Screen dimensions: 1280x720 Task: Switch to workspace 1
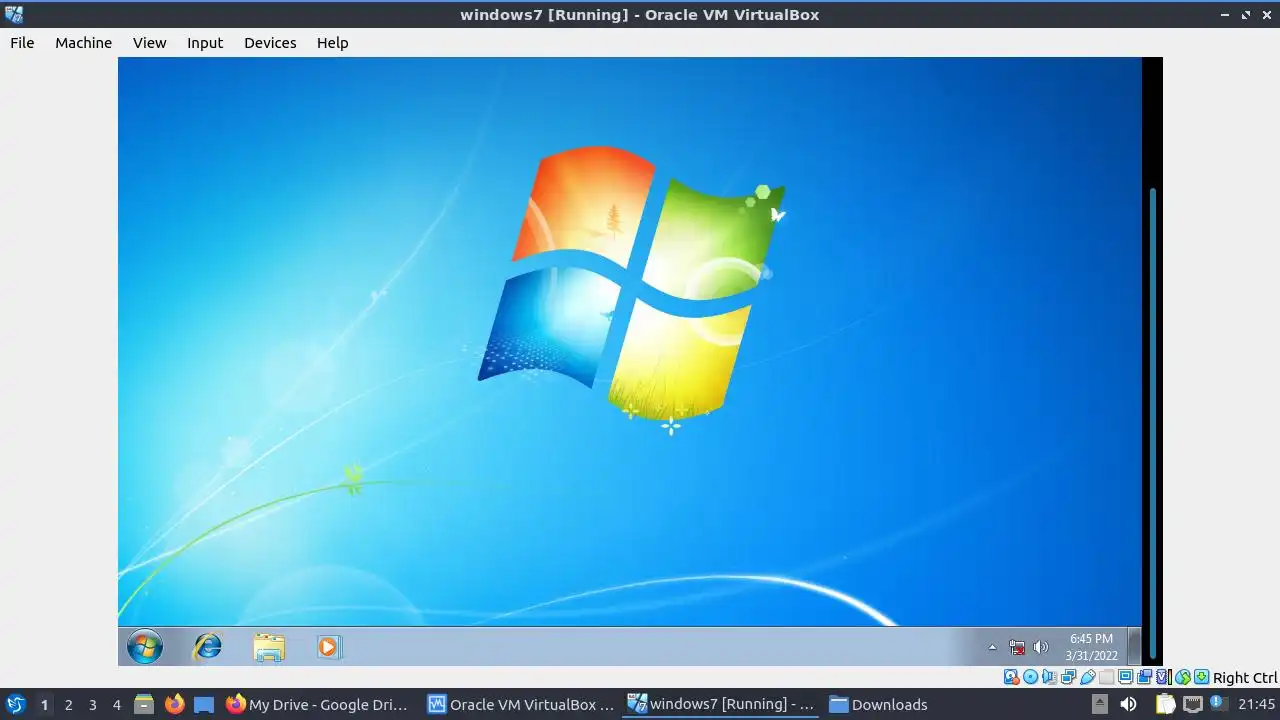point(44,704)
